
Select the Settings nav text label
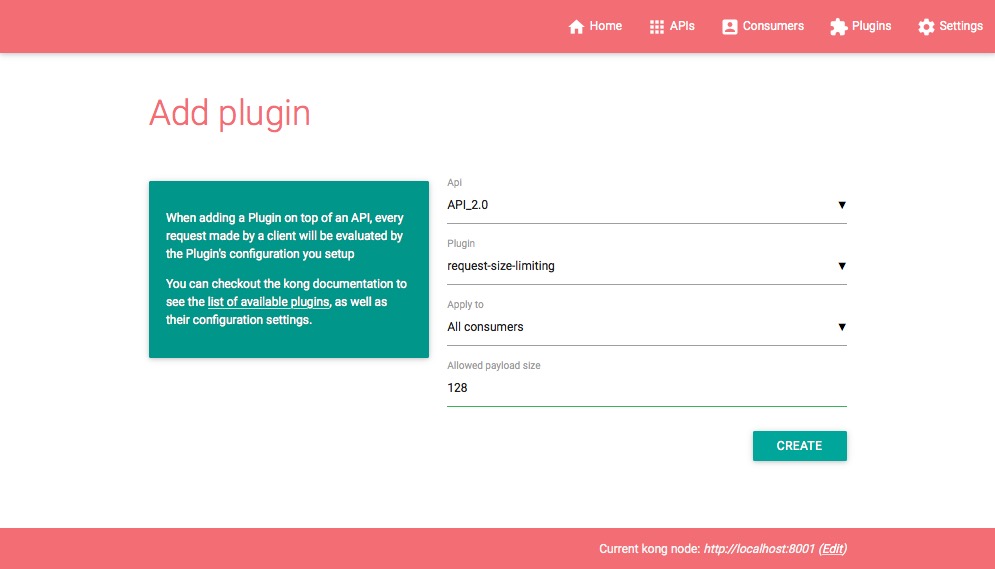pos(961,26)
